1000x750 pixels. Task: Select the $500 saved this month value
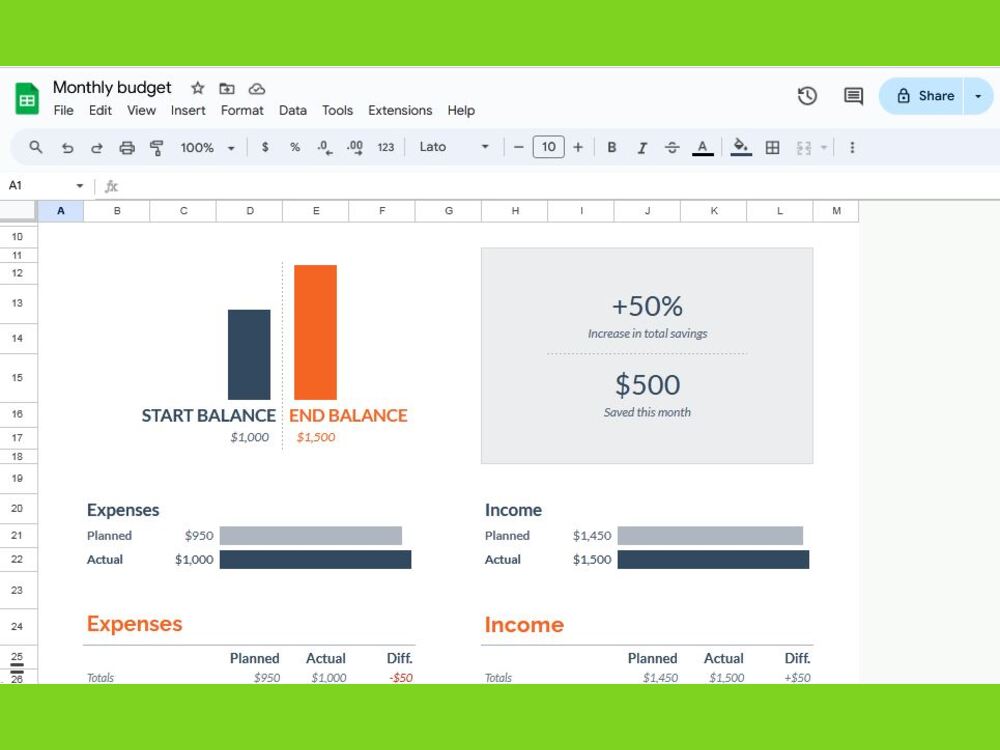click(647, 385)
